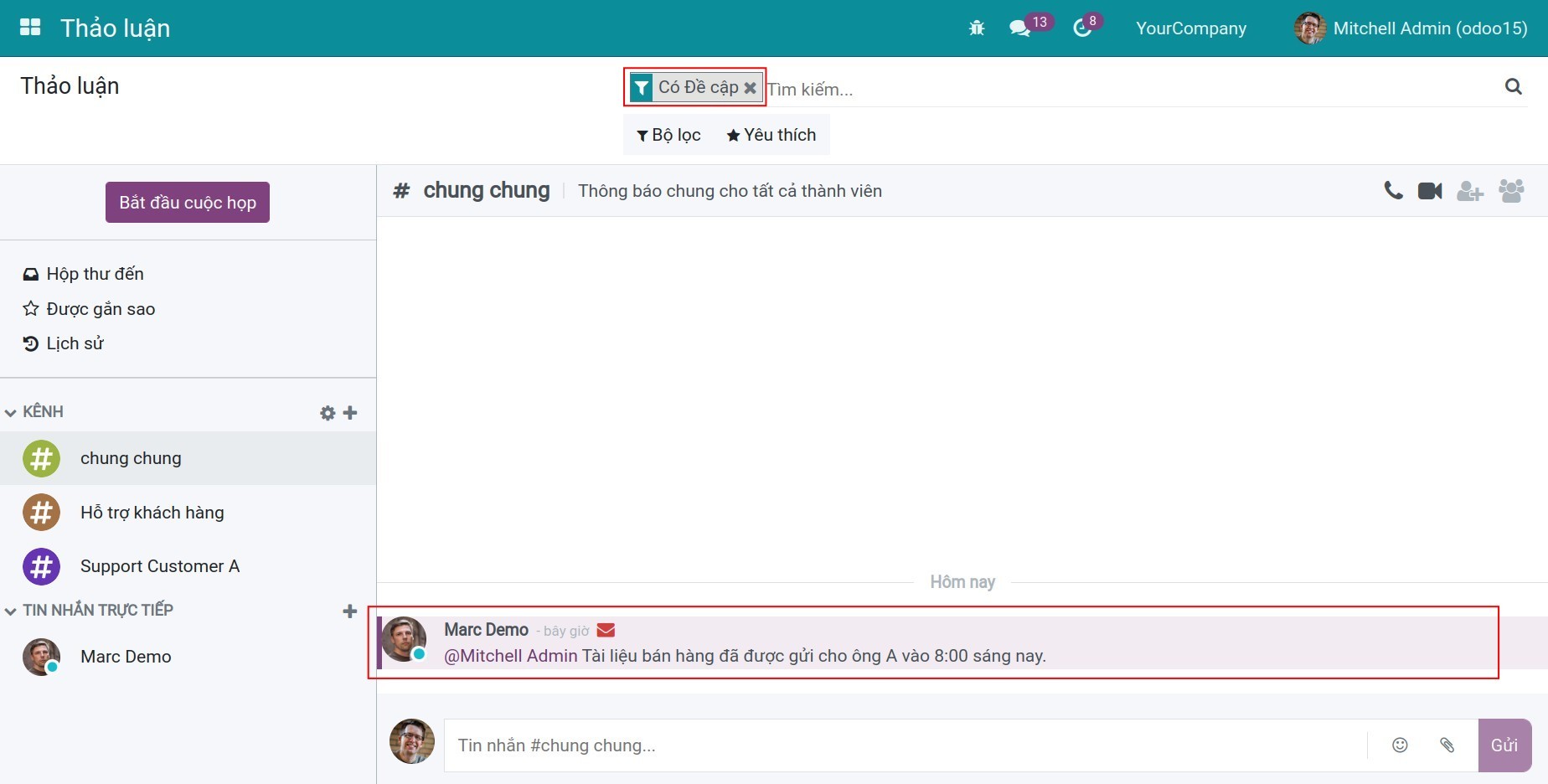1548x784 pixels.
Task: Open channel settings gear next to KÊNH
Action: 327,412
